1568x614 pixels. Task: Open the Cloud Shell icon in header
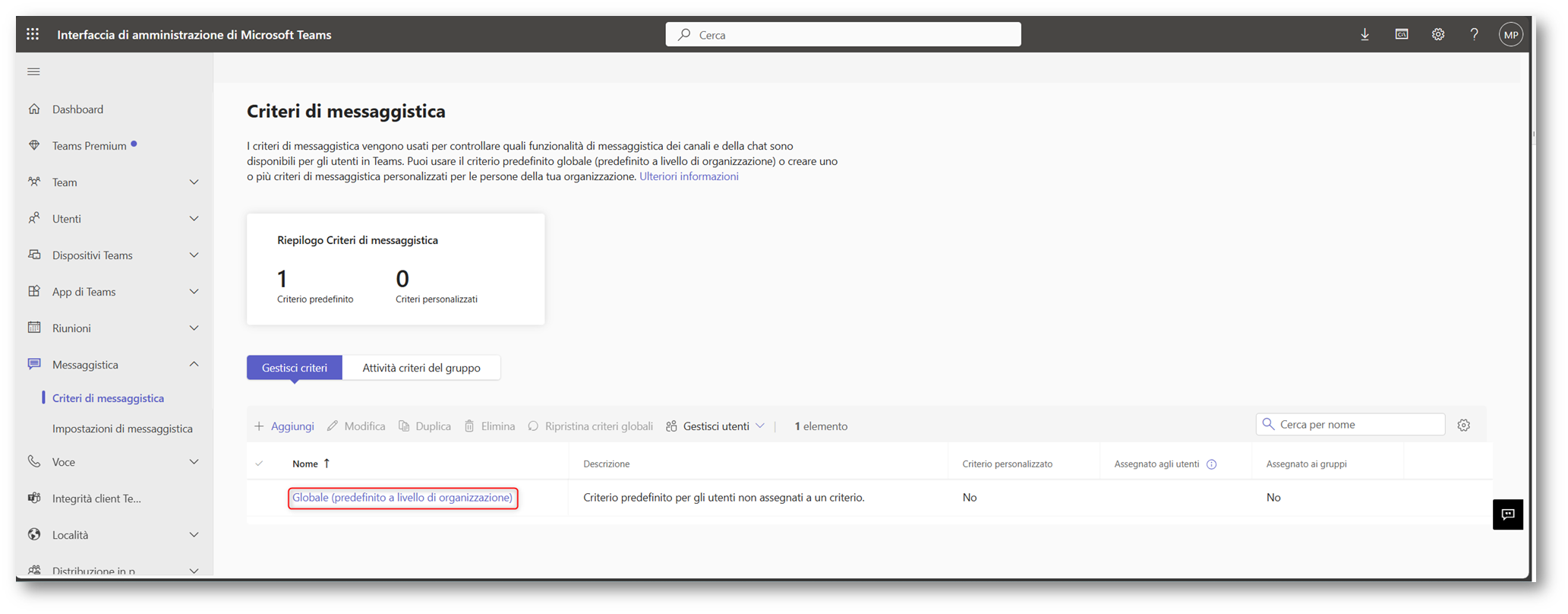(x=1402, y=34)
